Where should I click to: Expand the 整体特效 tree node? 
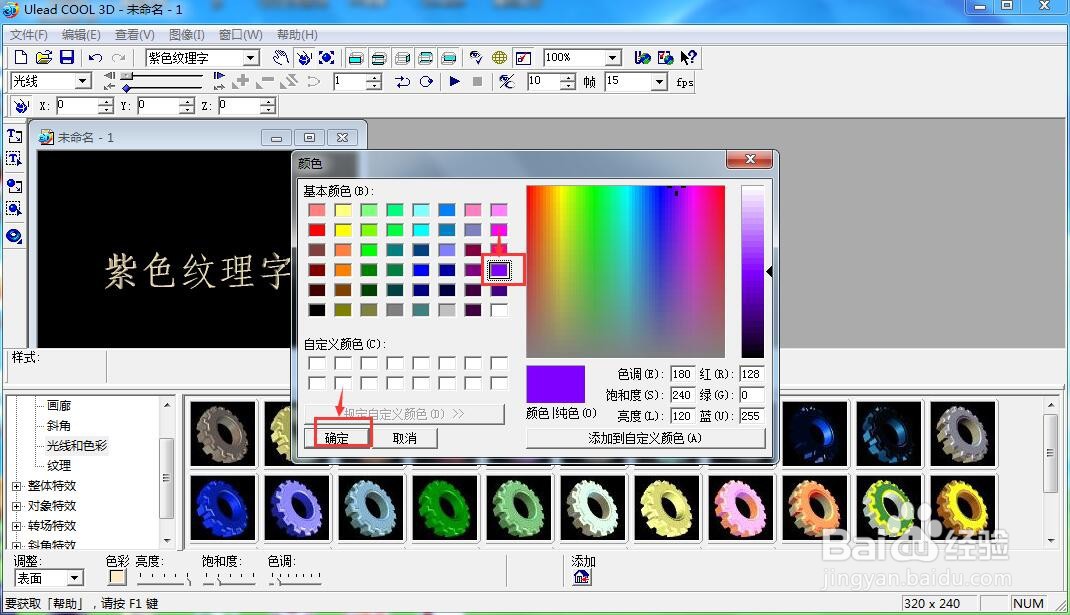pos(17,486)
